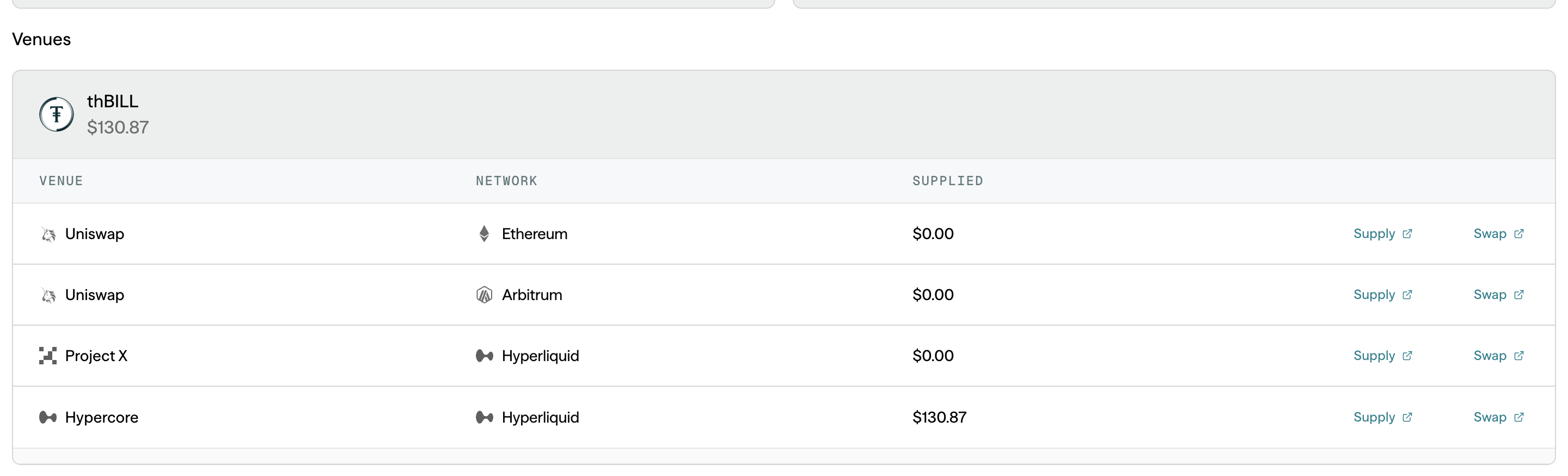Click the Ethereum network diamond icon
1568x476 pixels.
pos(484,234)
